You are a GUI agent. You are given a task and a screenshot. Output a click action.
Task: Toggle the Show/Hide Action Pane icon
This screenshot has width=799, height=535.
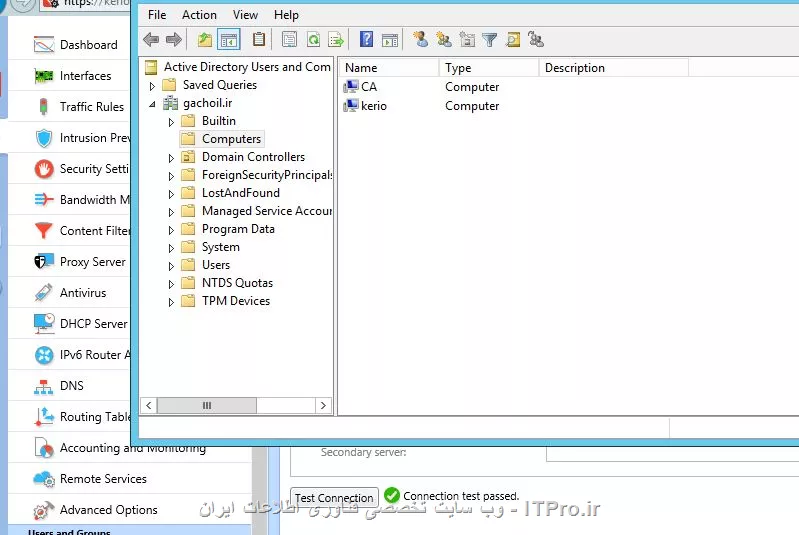click(390, 39)
